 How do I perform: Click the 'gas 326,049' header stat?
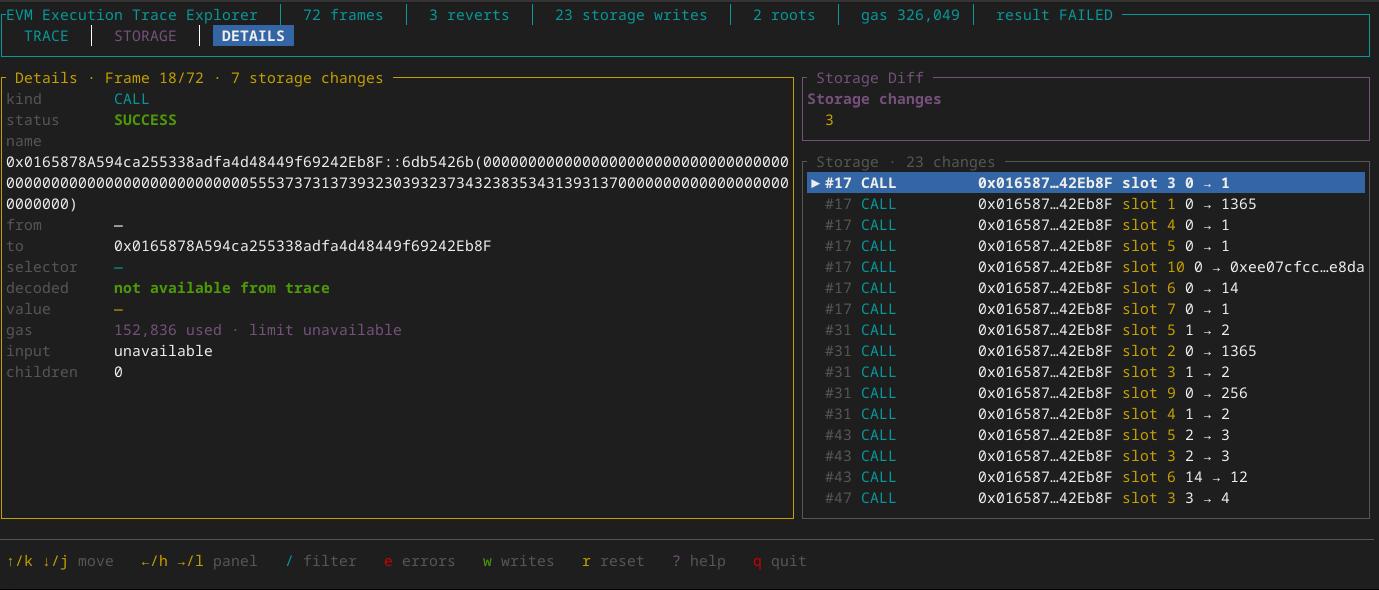pos(910,15)
